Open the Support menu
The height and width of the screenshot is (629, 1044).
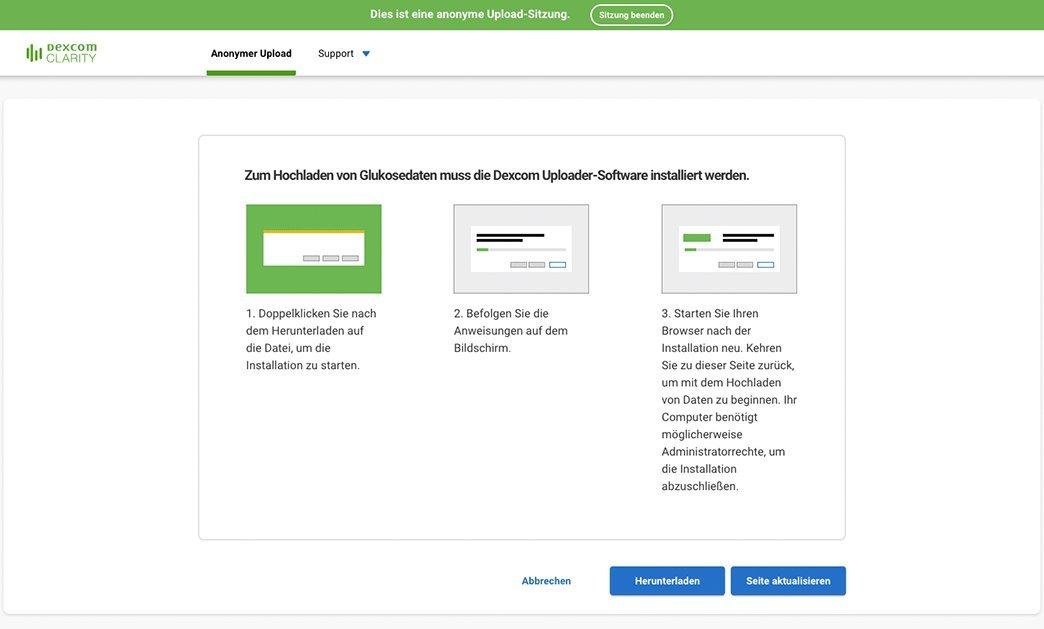pos(336,54)
